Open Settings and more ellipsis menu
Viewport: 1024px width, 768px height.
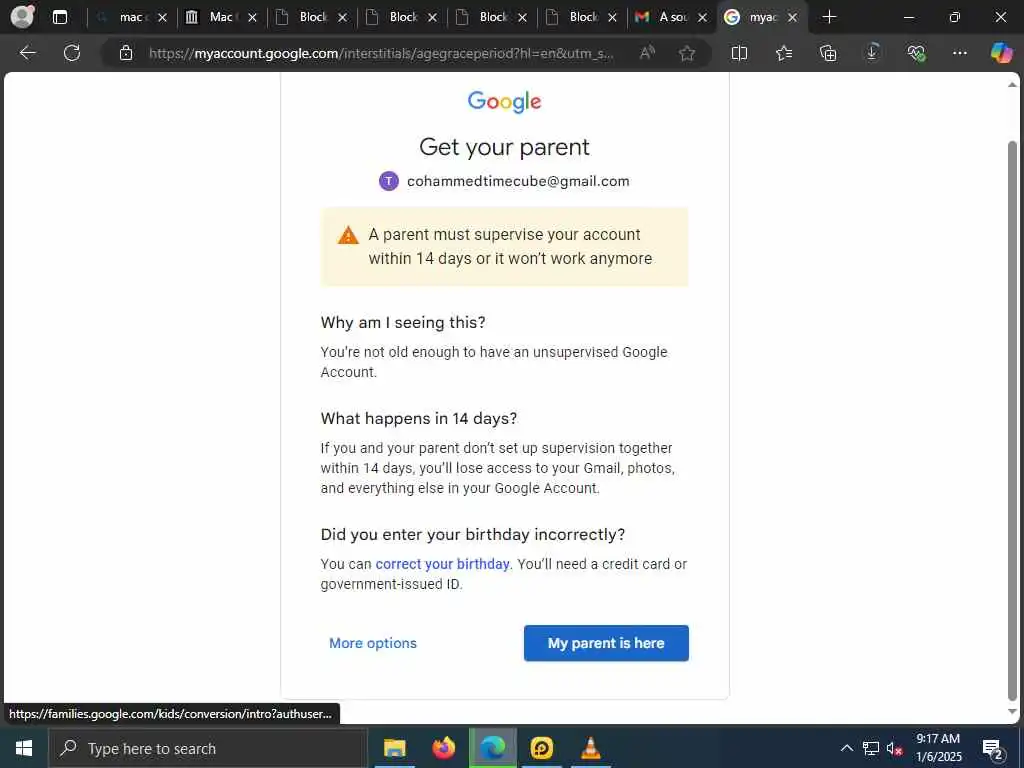coord(959,53)
